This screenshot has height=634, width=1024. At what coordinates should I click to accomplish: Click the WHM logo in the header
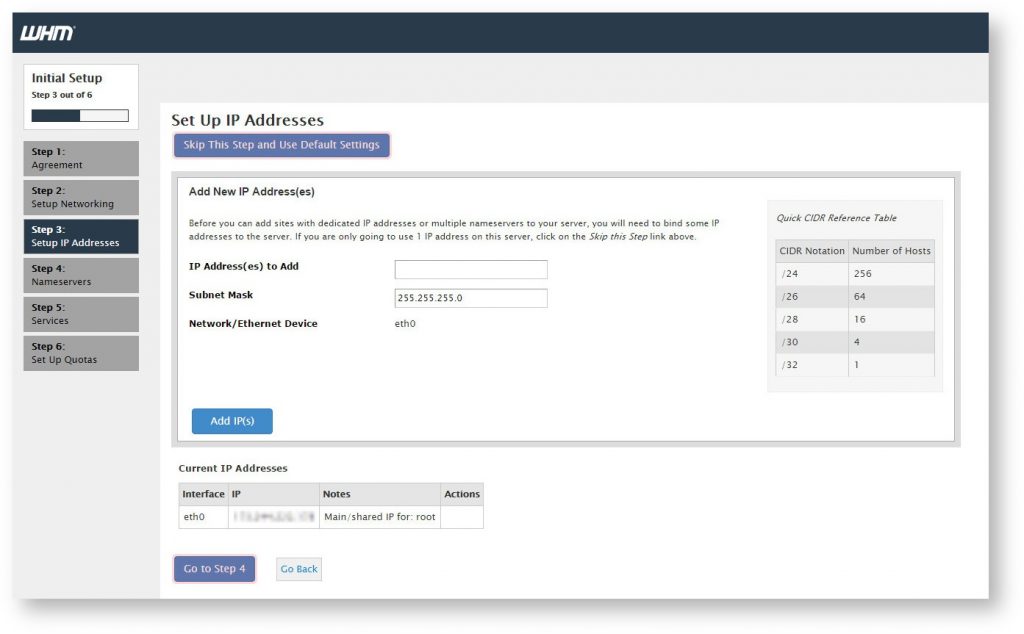pyautogui.click(x=45, y=31)
